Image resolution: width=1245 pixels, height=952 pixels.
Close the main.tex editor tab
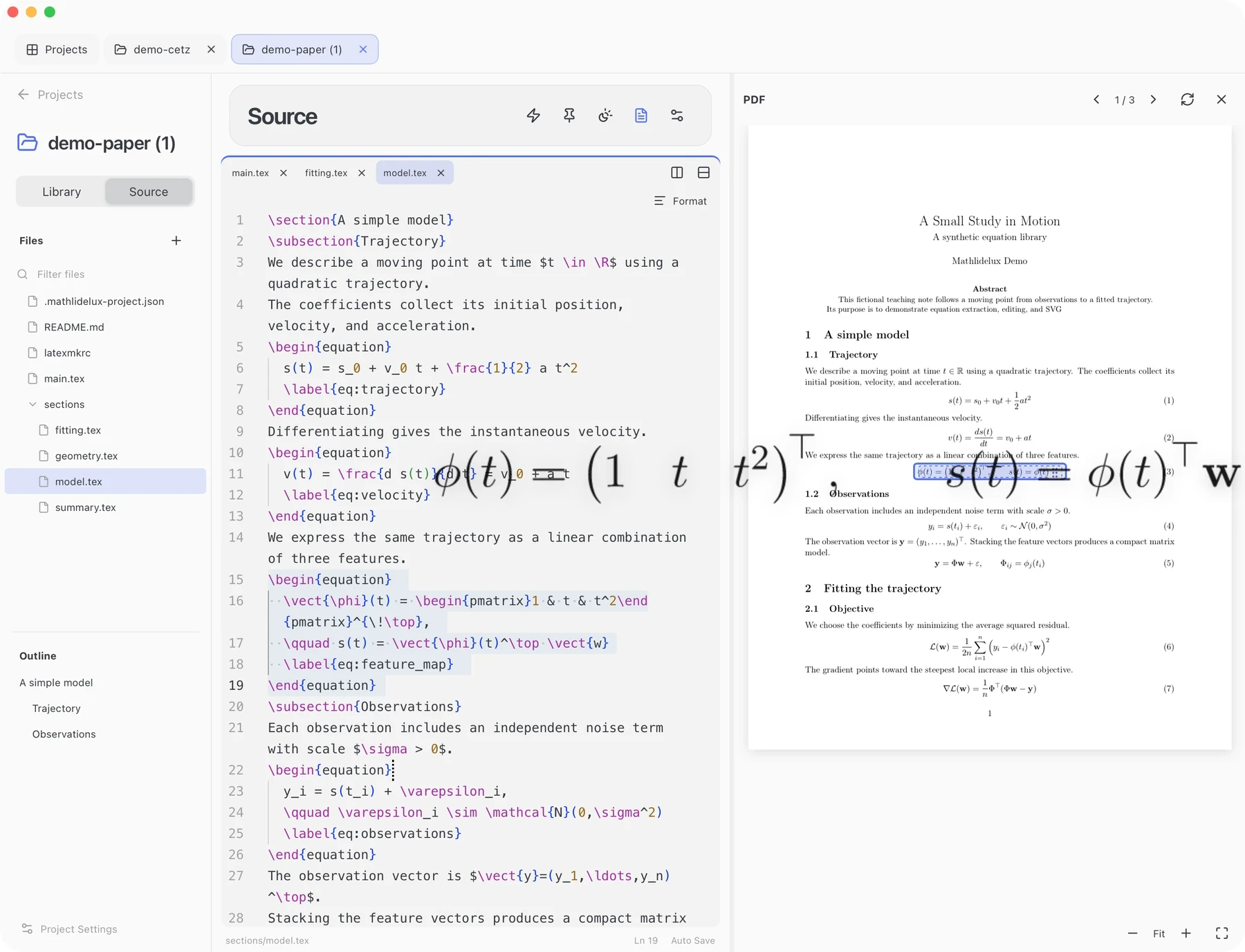click(x=284, y=173)
